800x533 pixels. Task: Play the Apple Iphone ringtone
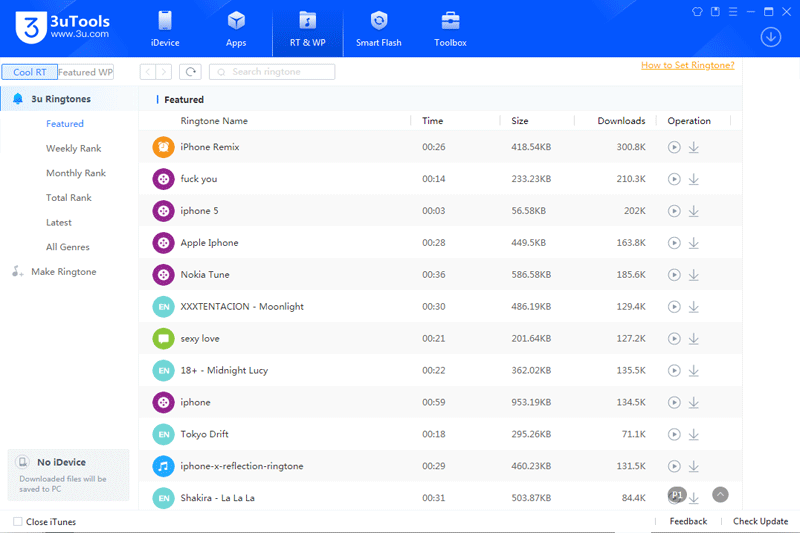pos(674,243)
